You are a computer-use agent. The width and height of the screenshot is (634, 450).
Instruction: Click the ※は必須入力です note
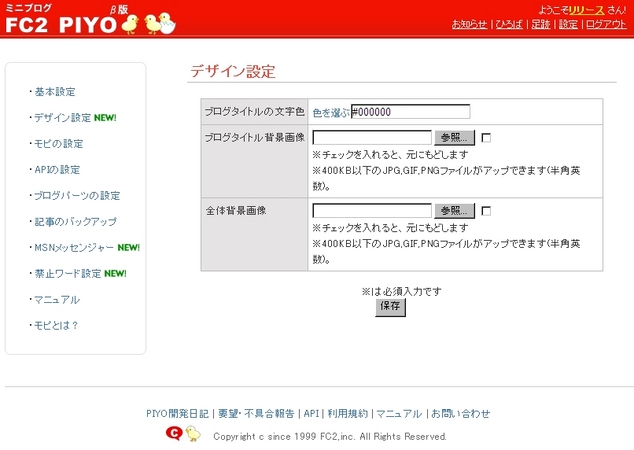pos(402,291)
